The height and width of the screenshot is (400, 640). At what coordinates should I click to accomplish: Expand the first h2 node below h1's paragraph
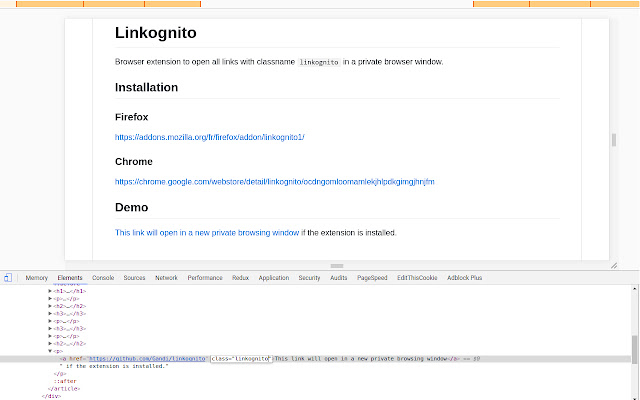[x=50, y=306]
